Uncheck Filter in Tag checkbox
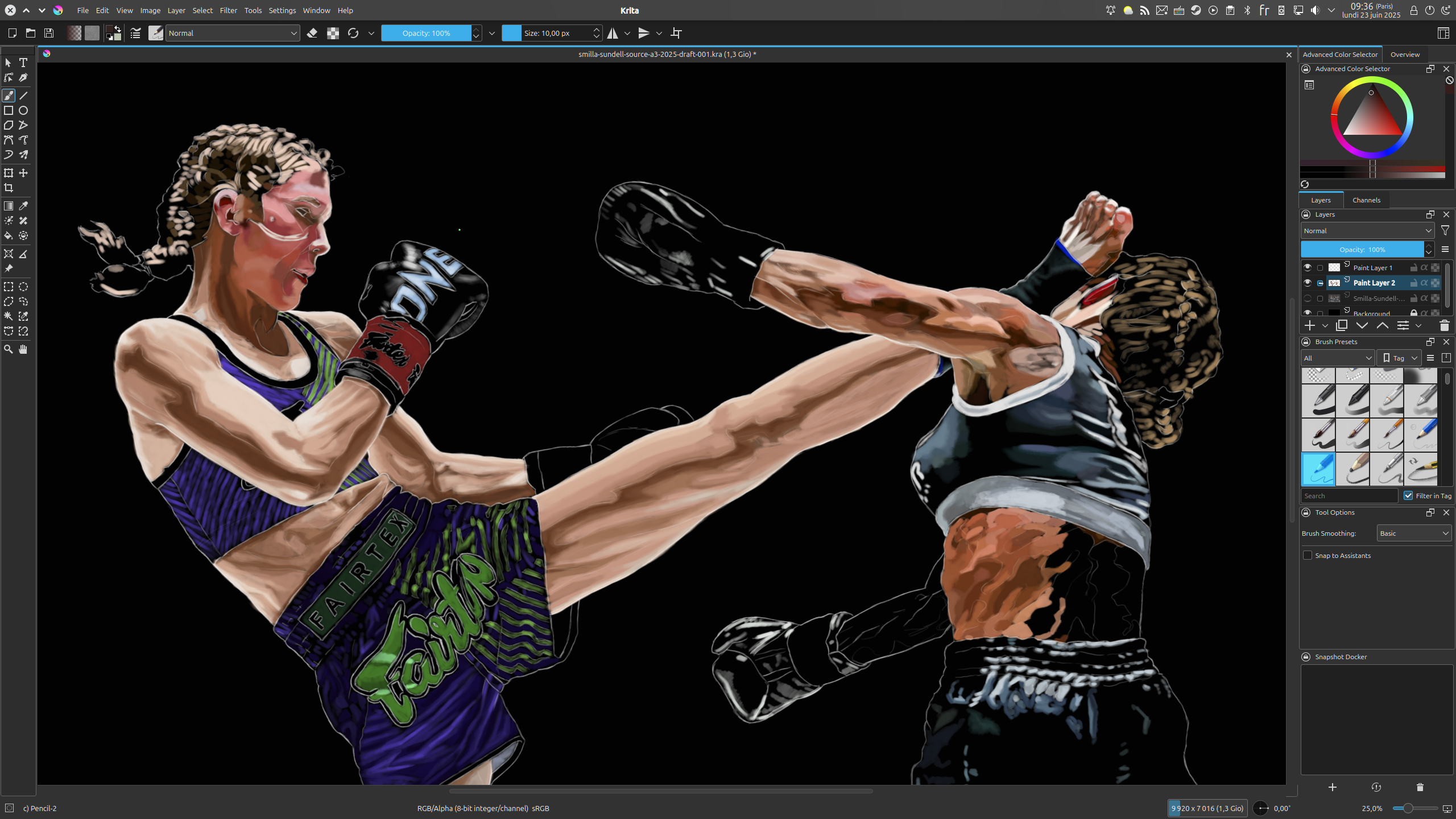 pyautogui.click(x=1408, y=495)
